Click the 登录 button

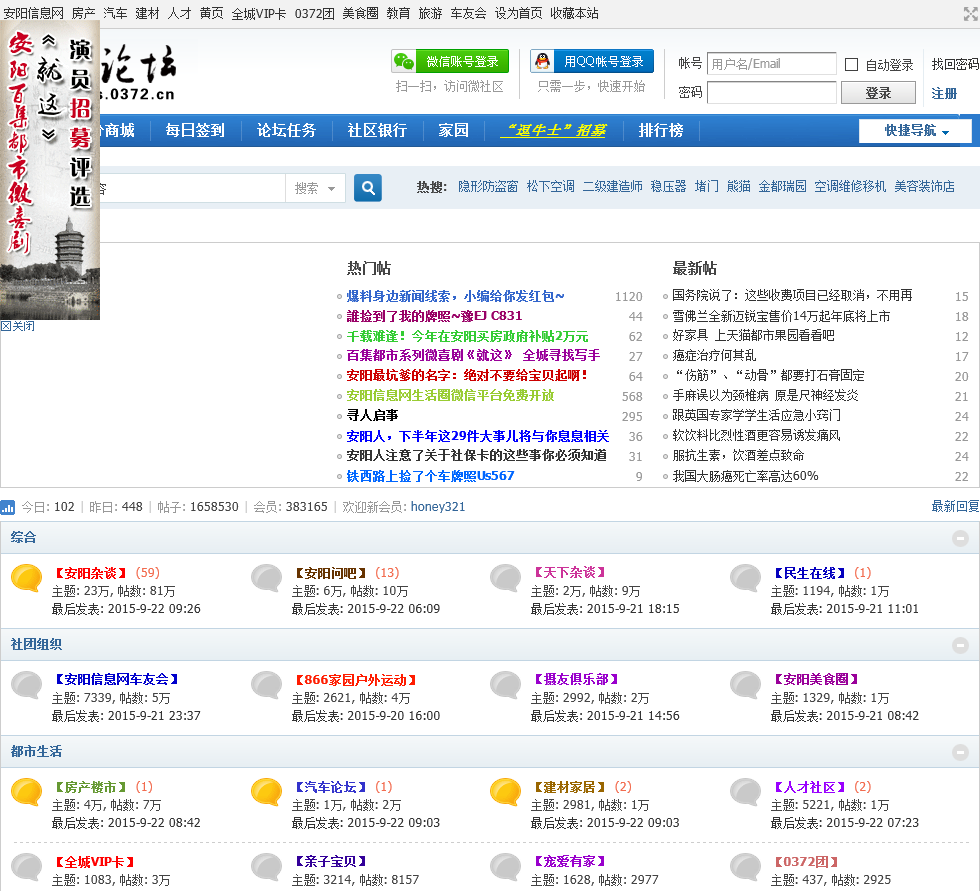878,93
